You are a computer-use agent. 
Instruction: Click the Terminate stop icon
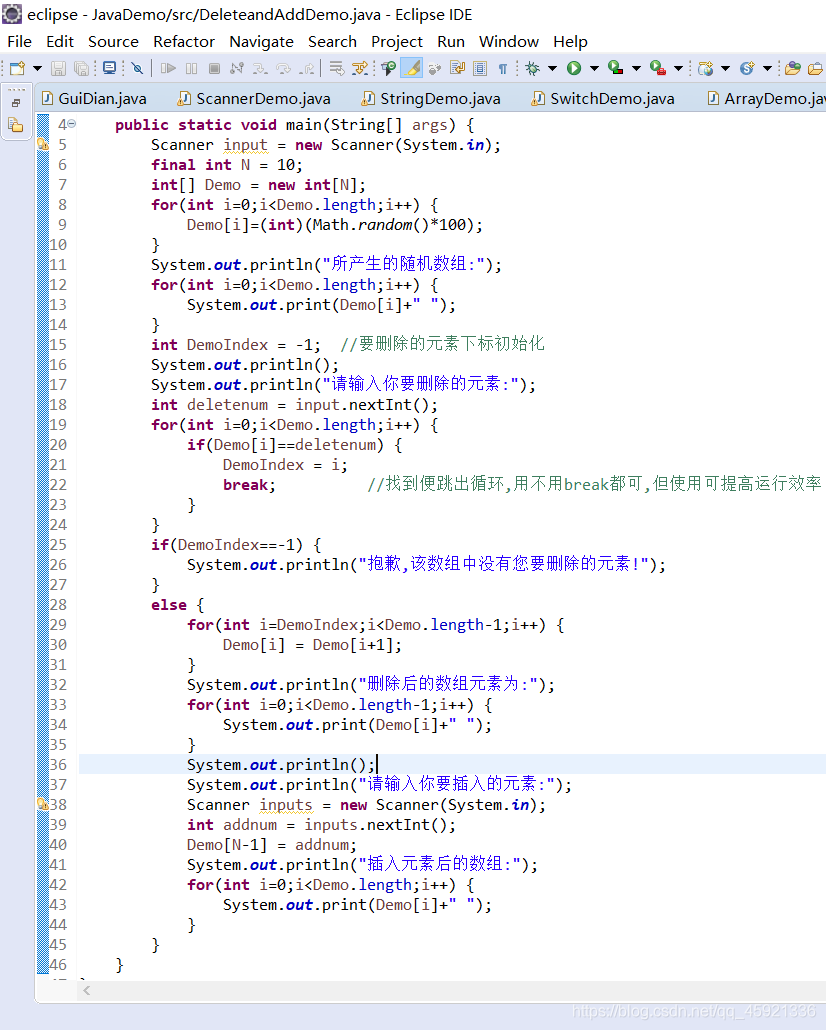click(x=214, y=68)
